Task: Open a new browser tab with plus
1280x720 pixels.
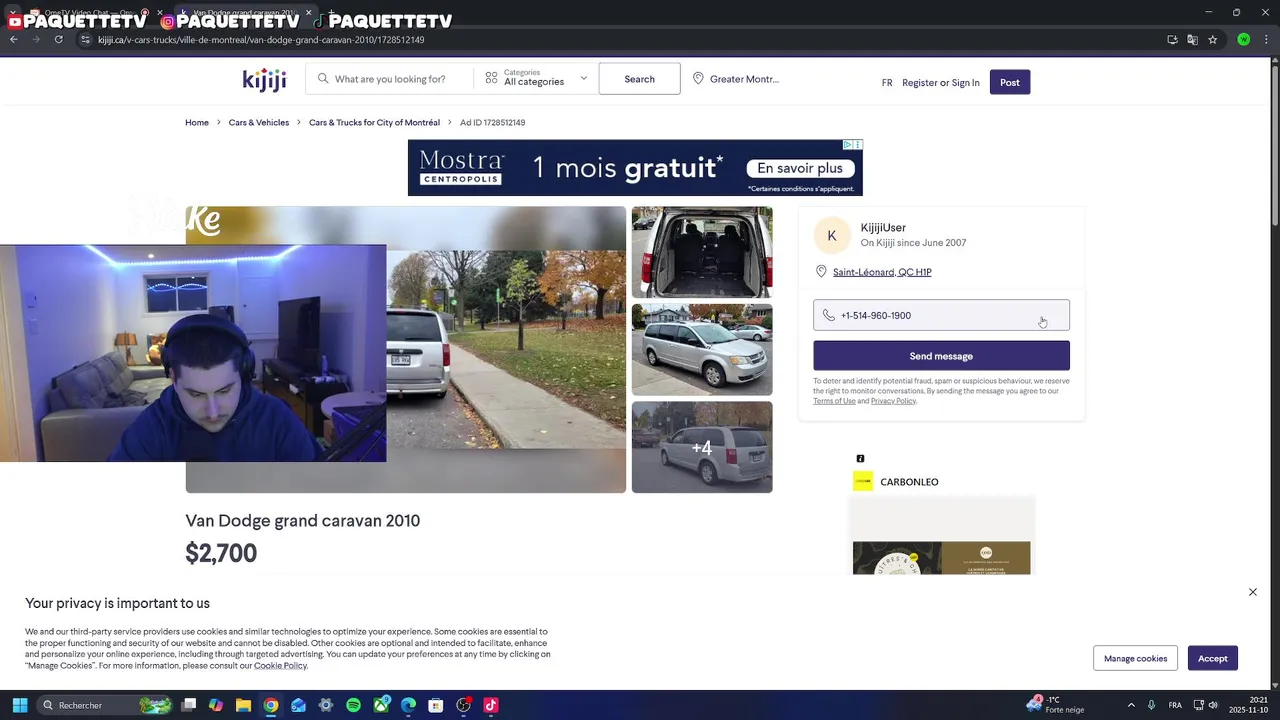Action: (x=331, y=13)
